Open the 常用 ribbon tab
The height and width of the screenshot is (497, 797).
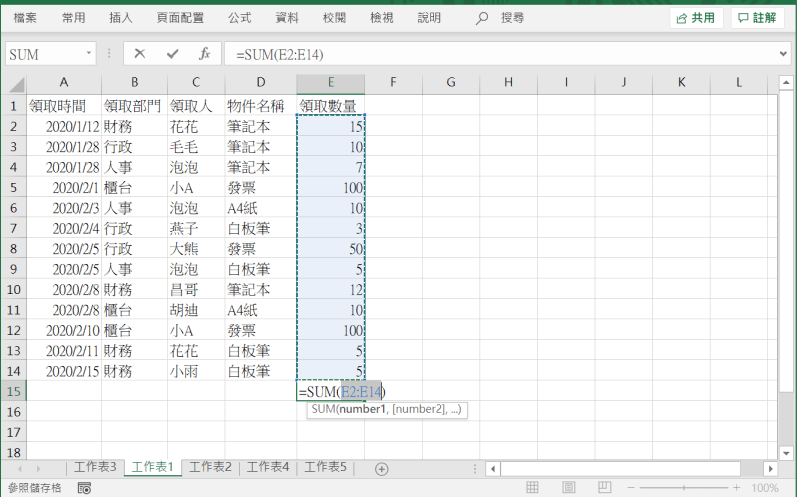[73, 18]
